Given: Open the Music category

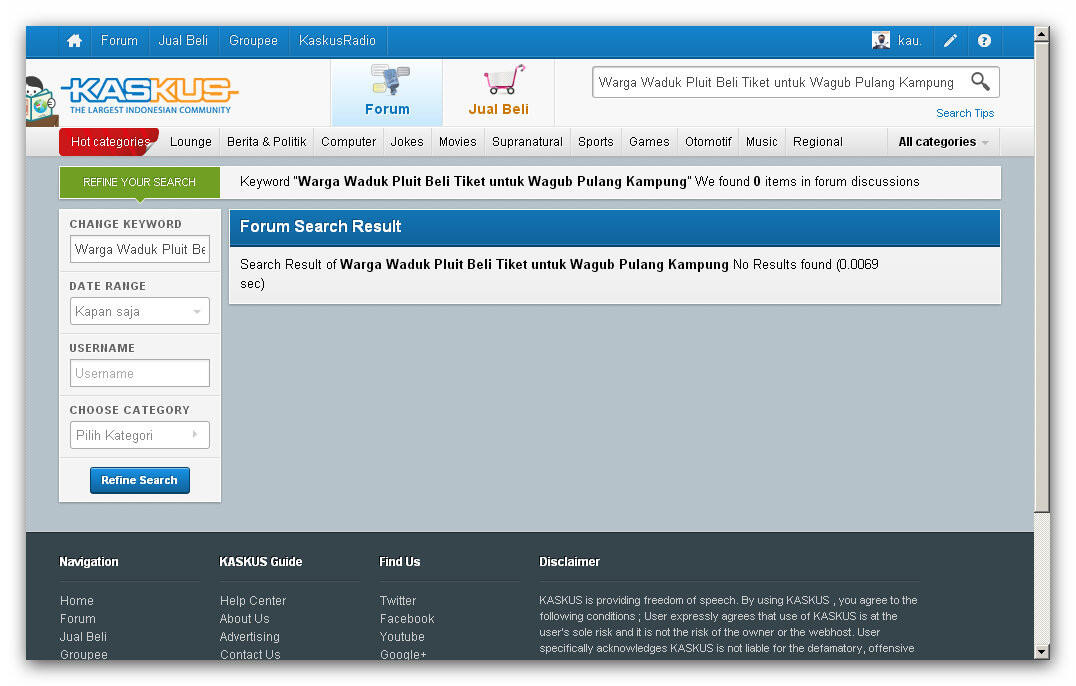Looking at the screenshot, I should [762, 142].
